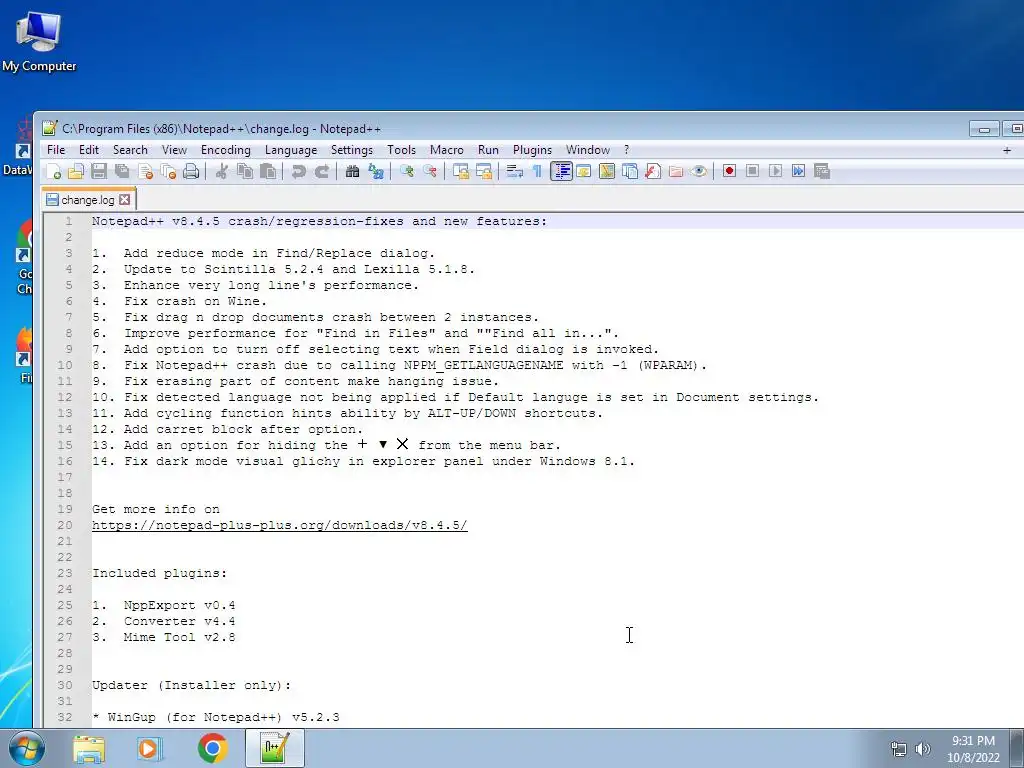Screen dimensions: 1024x768
Task: Open the Find dialog via the binoculars icon
Action: pyautogui.click(x=353, y=171)
